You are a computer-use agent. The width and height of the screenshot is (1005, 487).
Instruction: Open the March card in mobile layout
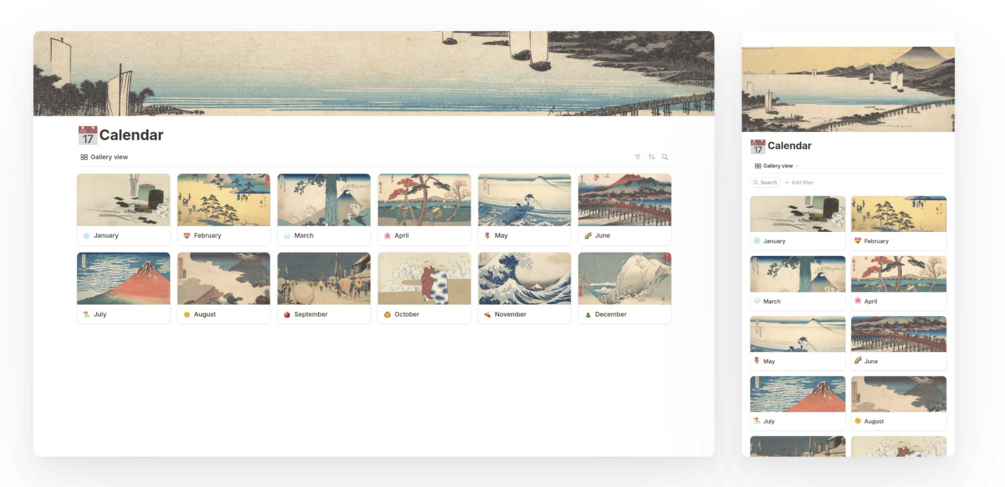pos(798,283)
